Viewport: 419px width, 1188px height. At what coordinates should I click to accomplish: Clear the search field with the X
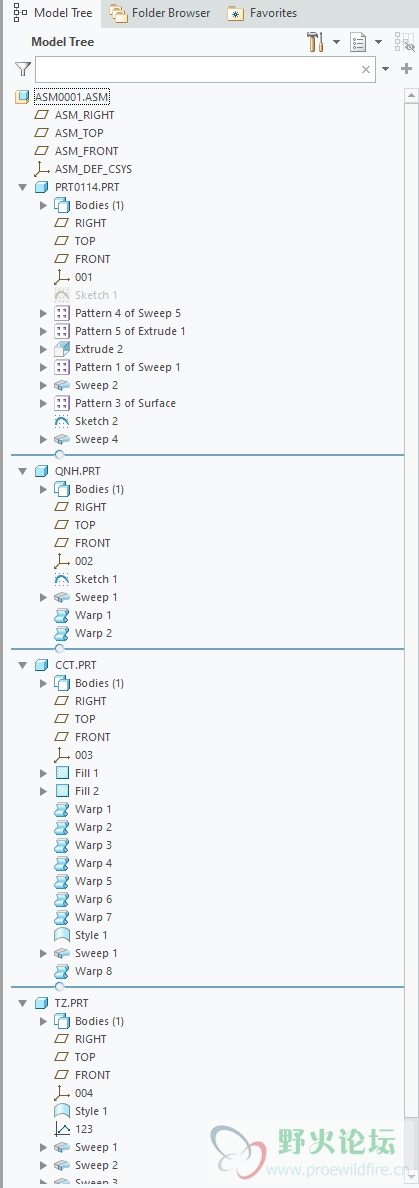[x=366, y=70]
